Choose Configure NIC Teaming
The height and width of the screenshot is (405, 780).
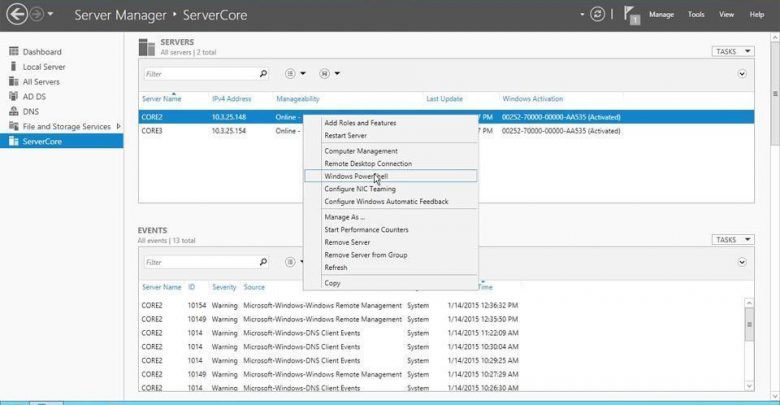[x=390, y=189]
